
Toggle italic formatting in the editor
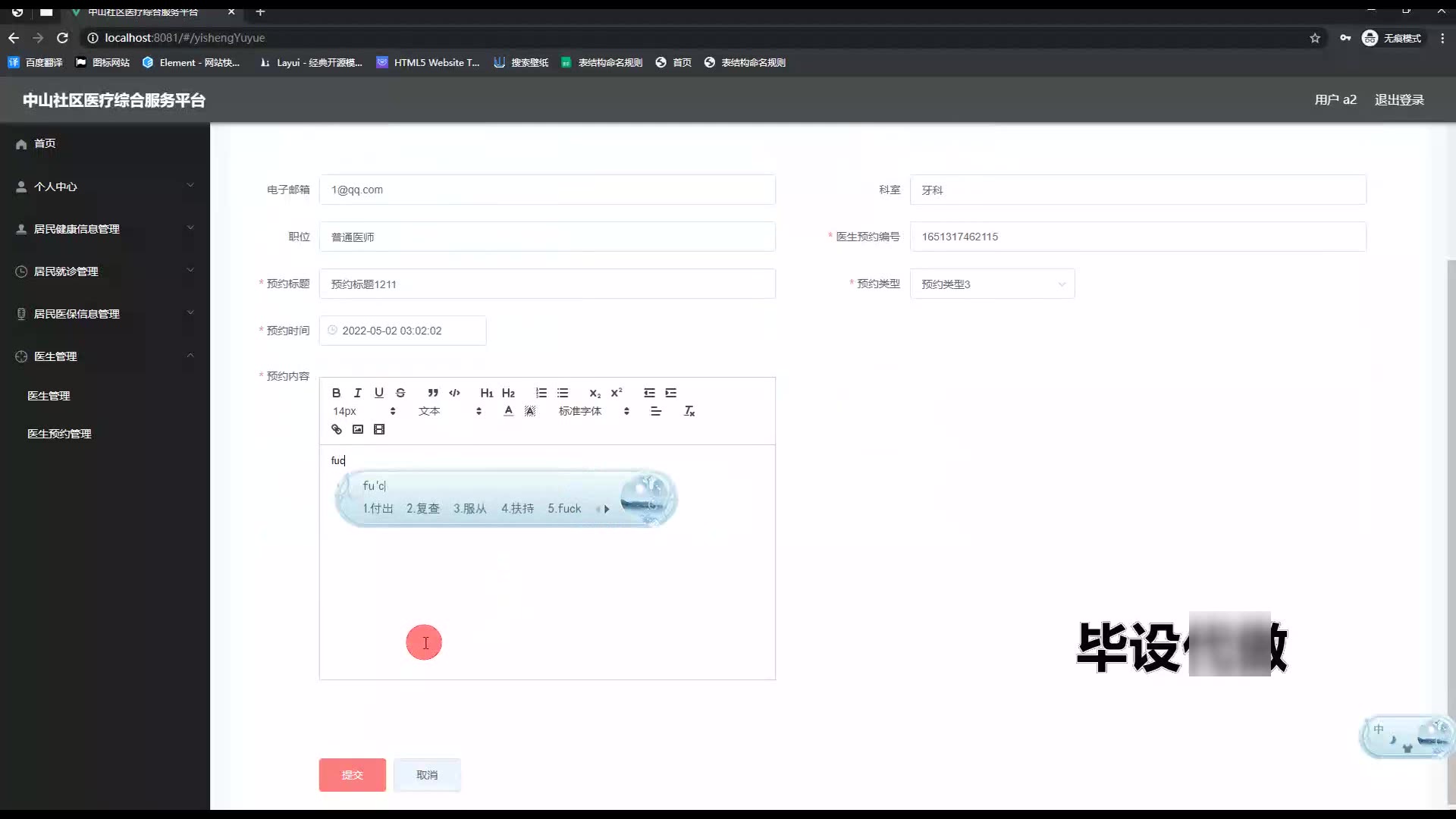[357, 393]
